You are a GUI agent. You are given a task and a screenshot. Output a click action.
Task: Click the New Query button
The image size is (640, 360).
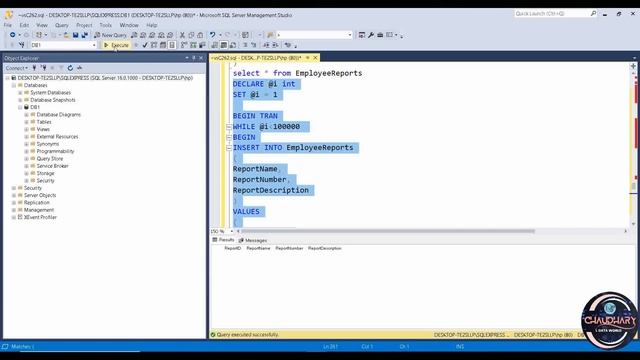point(110,35)
